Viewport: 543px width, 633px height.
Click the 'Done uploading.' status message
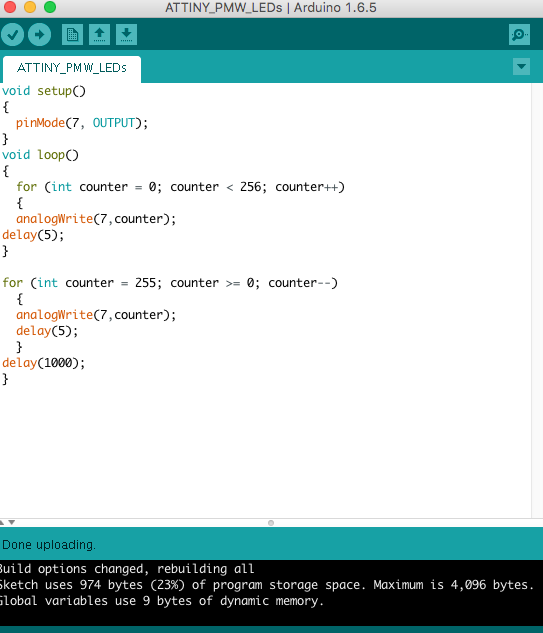[49, 545]
